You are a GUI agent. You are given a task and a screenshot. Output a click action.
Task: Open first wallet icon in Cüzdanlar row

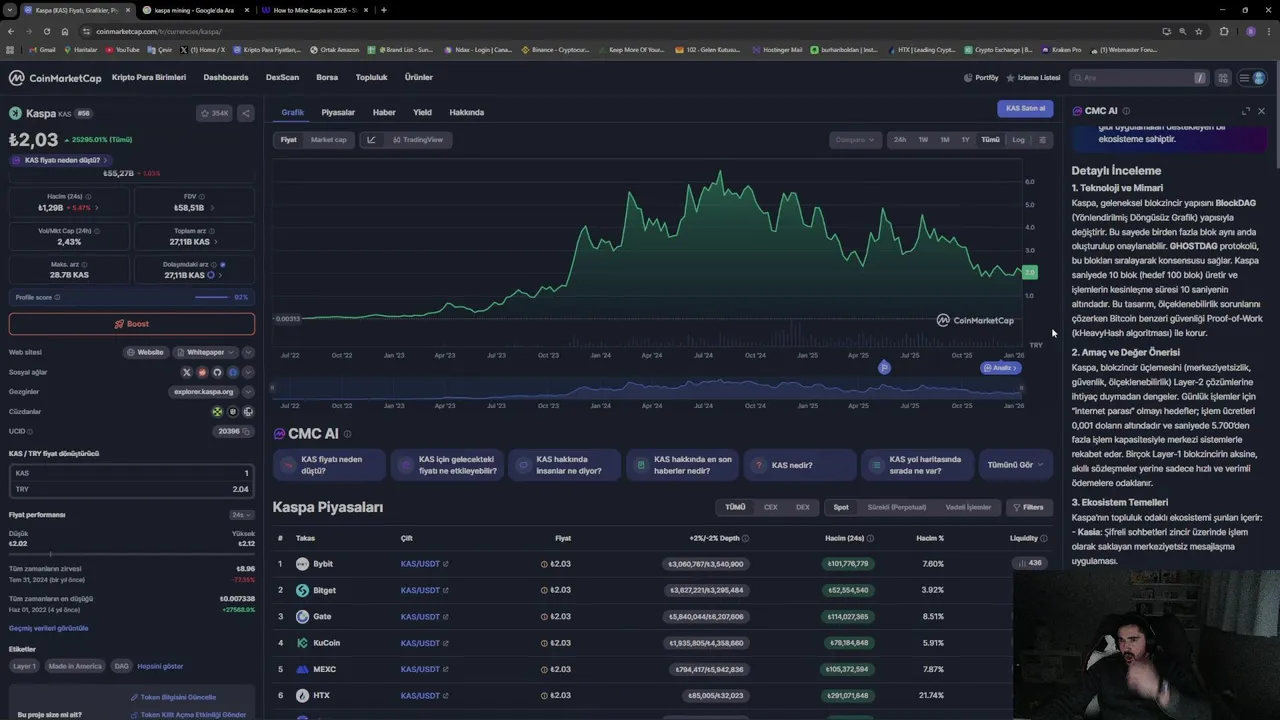(217, 412)
